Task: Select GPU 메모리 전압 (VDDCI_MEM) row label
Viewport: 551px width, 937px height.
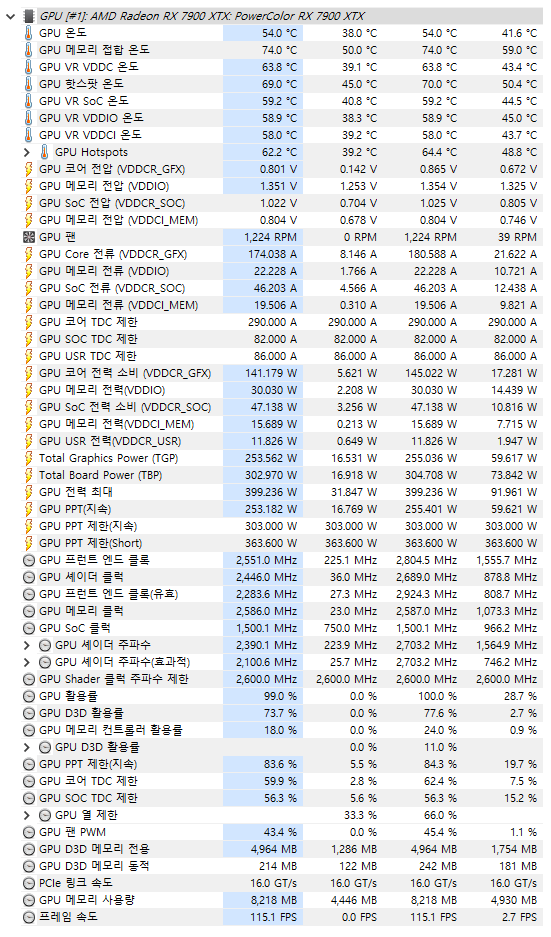Action: coord(118,220)
